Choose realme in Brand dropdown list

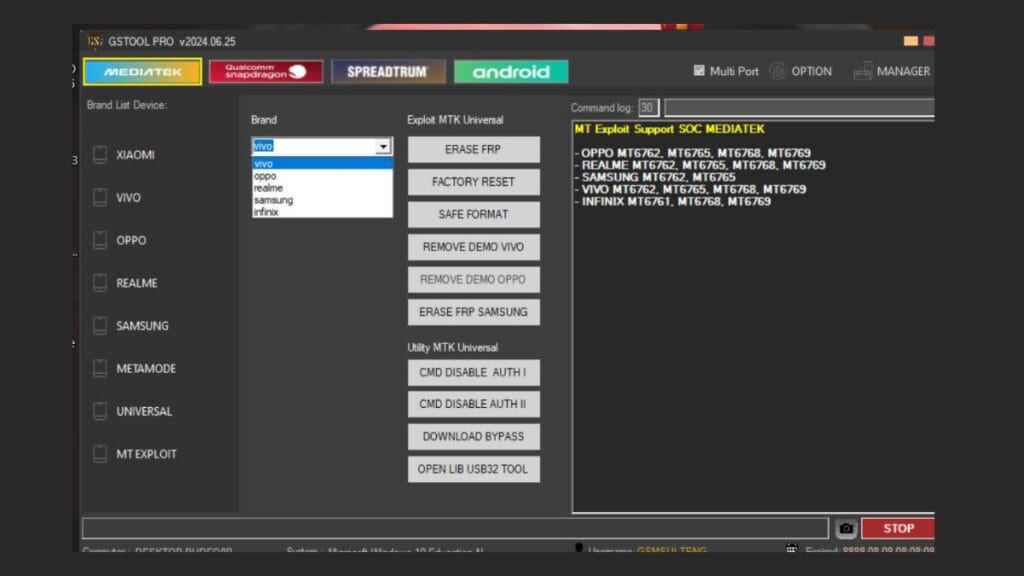(323, 188)
